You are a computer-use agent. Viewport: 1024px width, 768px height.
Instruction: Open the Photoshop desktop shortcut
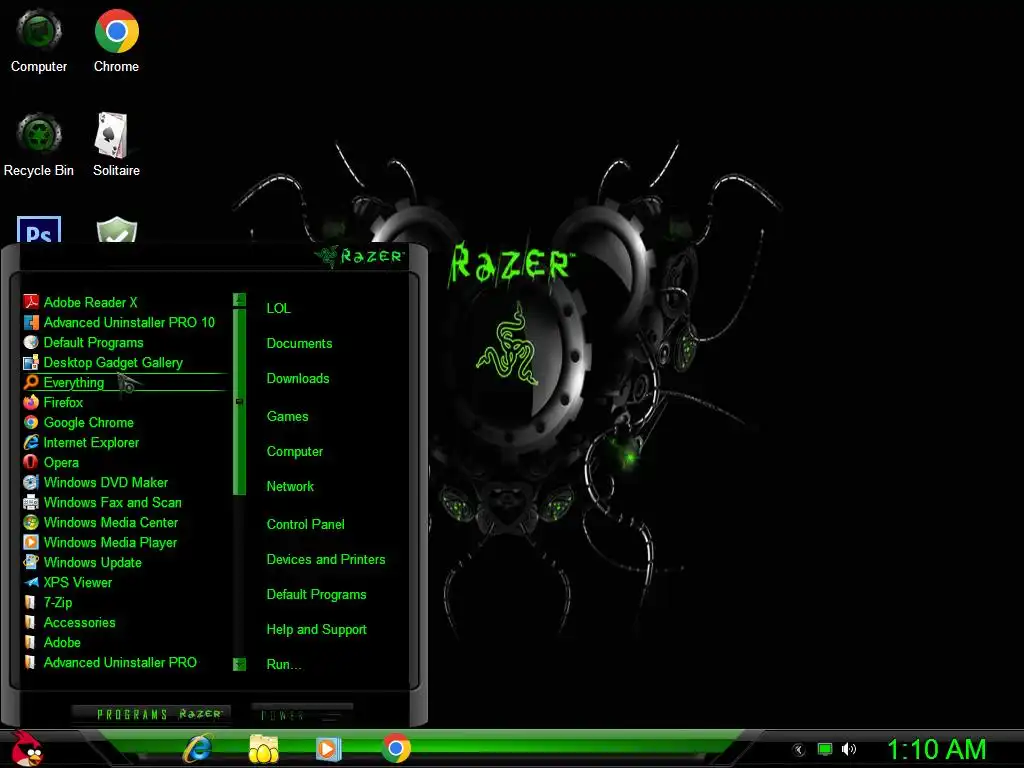coord(39,230)
